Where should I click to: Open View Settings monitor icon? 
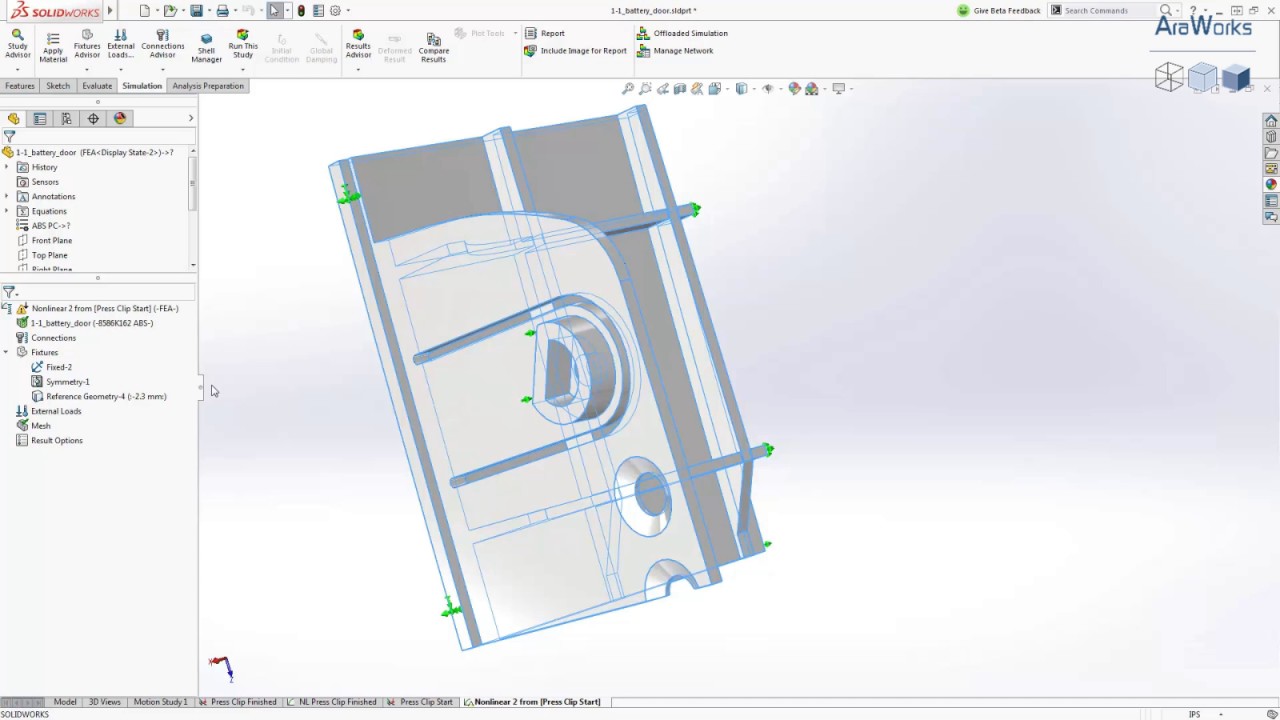[x=838, y=89]
